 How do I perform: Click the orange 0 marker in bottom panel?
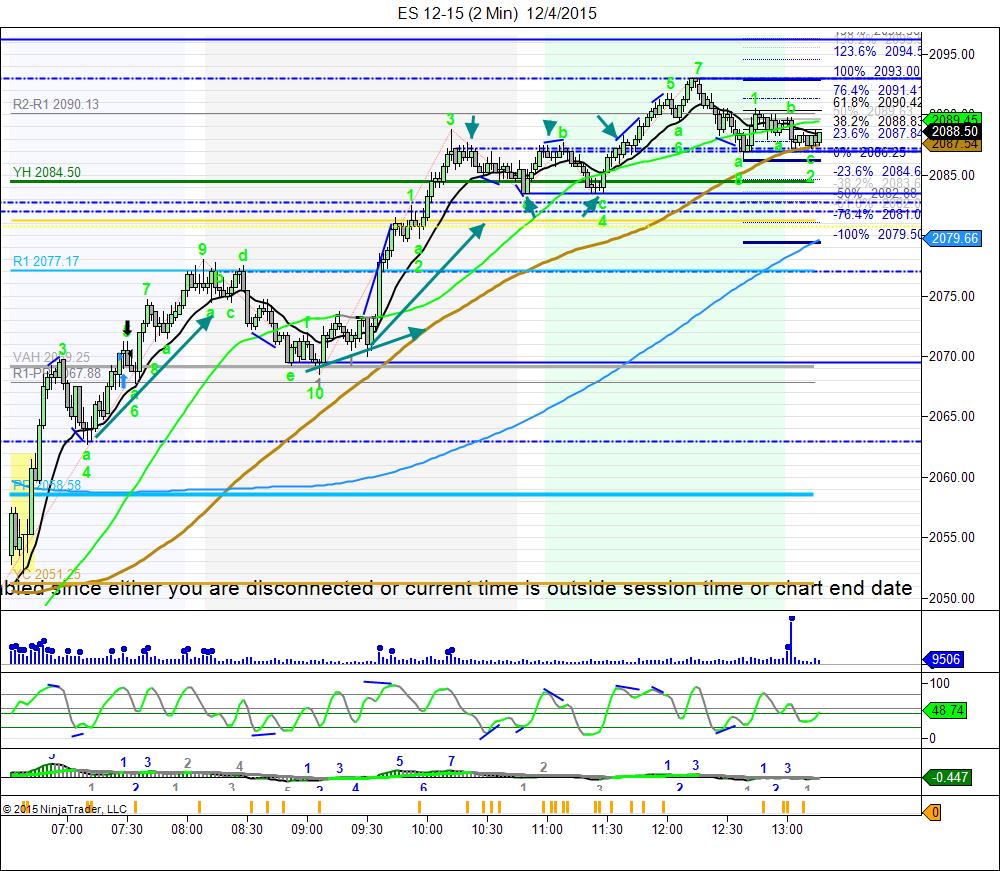click(x=932, y=812)
